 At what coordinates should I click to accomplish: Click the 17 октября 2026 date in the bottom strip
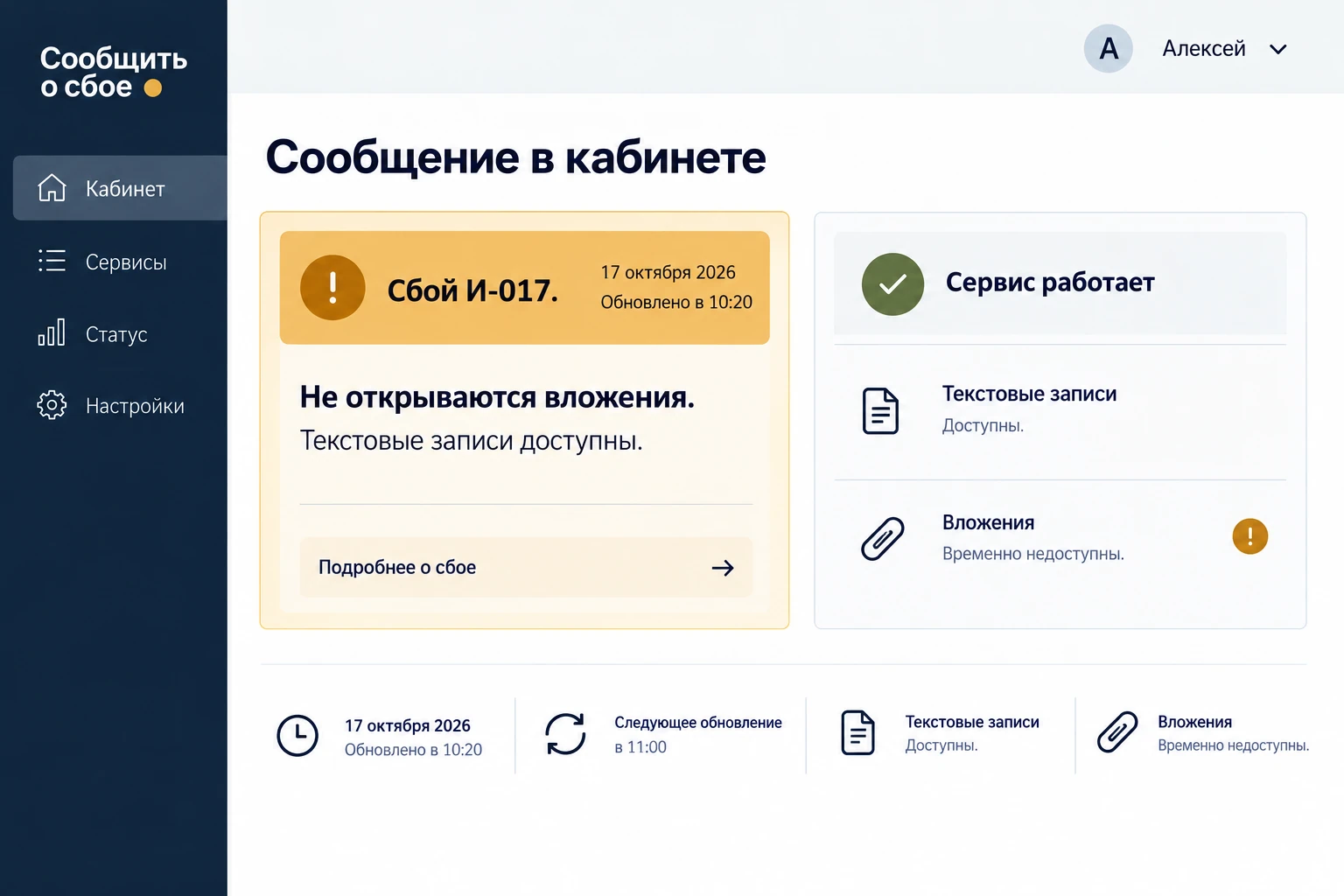pyautogui.click(x=408, y=725)
